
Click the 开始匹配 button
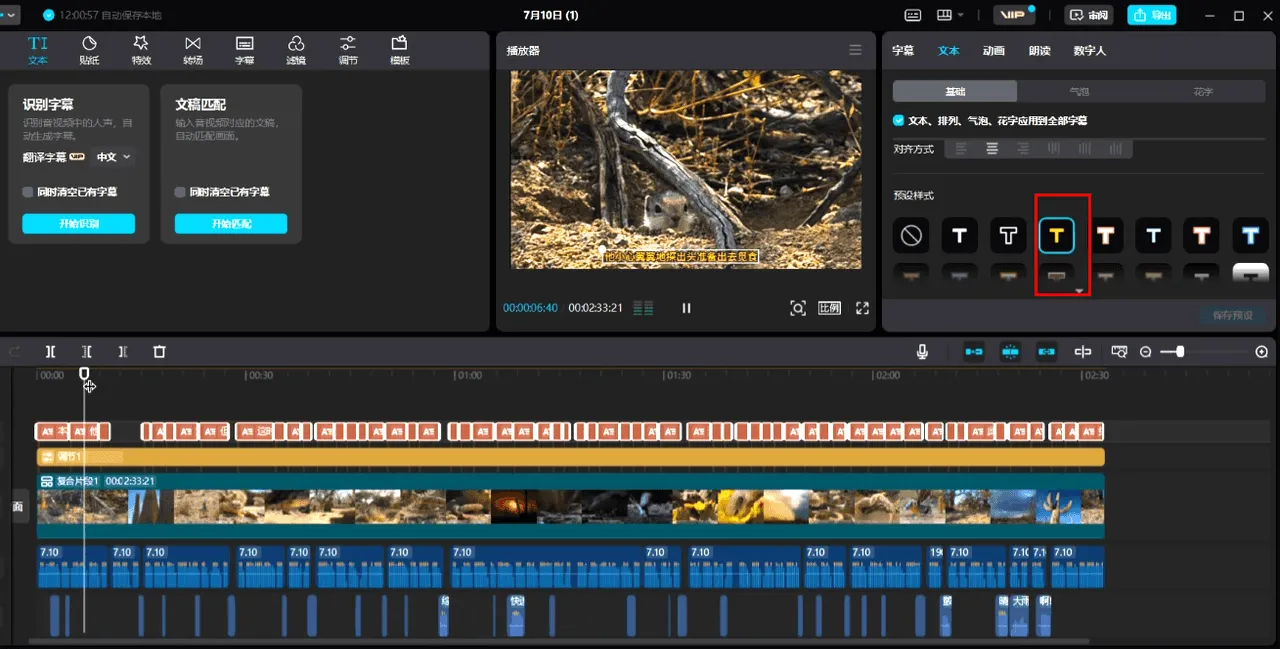tap(231, 223)
